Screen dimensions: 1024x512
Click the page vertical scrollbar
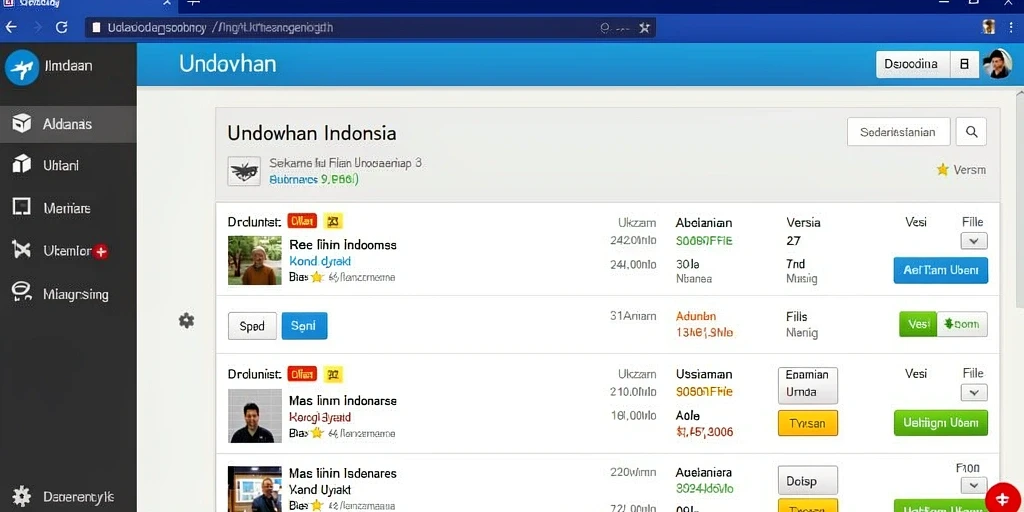(1019, 199)
